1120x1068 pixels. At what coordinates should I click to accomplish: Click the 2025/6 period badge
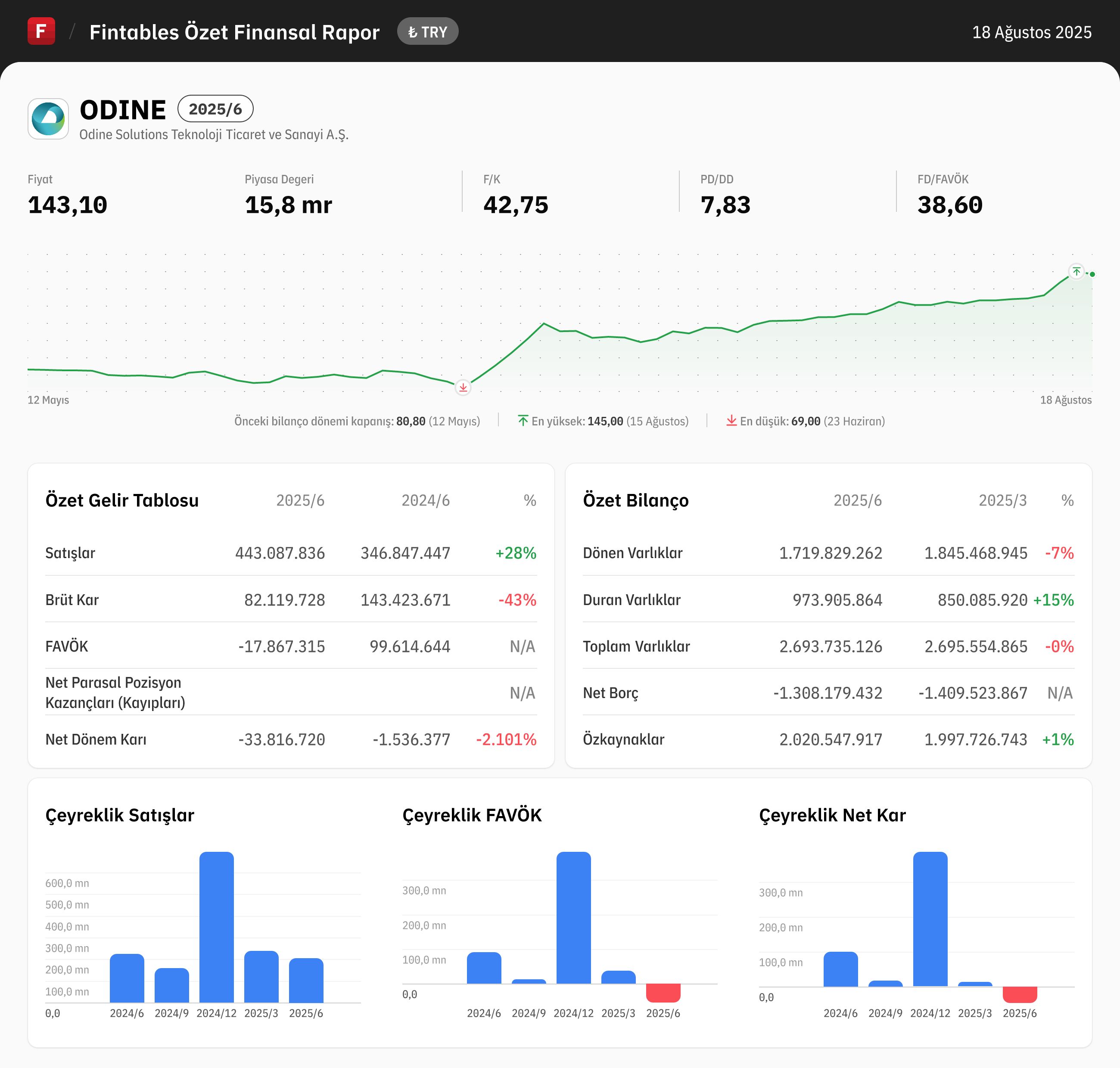pyautogui.click(x=215, y=109)
